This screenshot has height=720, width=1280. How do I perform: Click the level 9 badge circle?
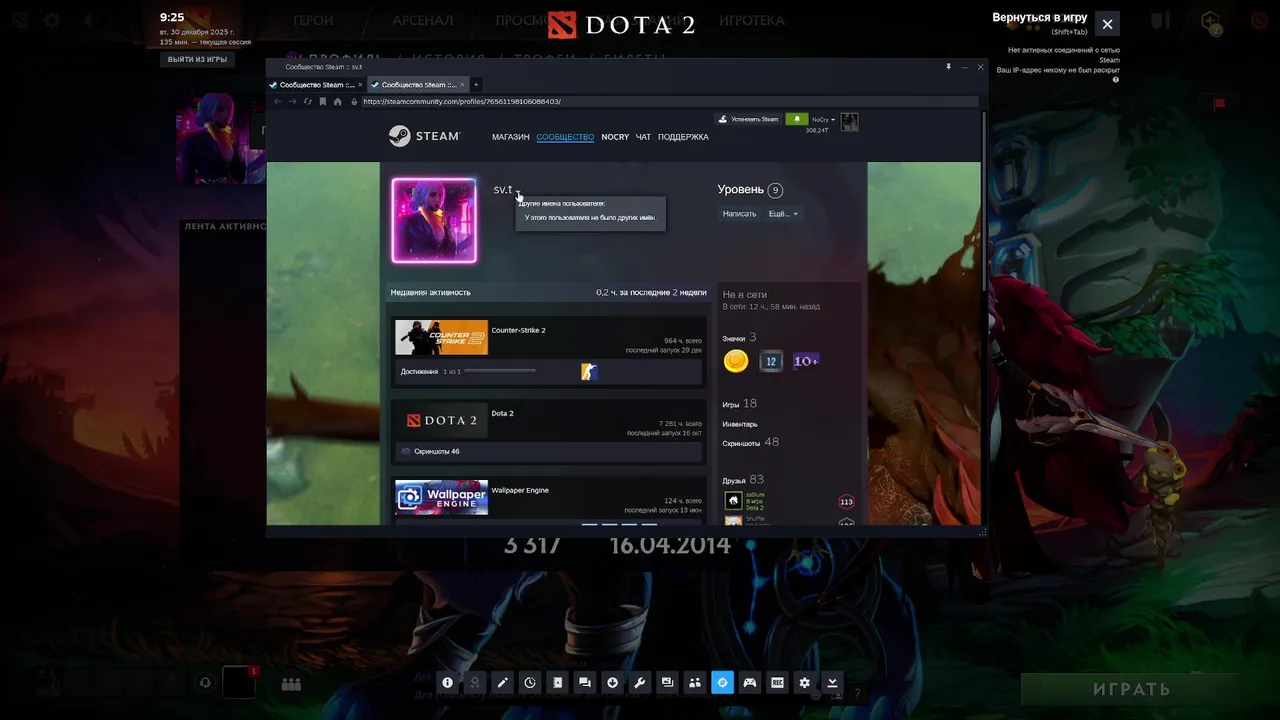[775, 190]
